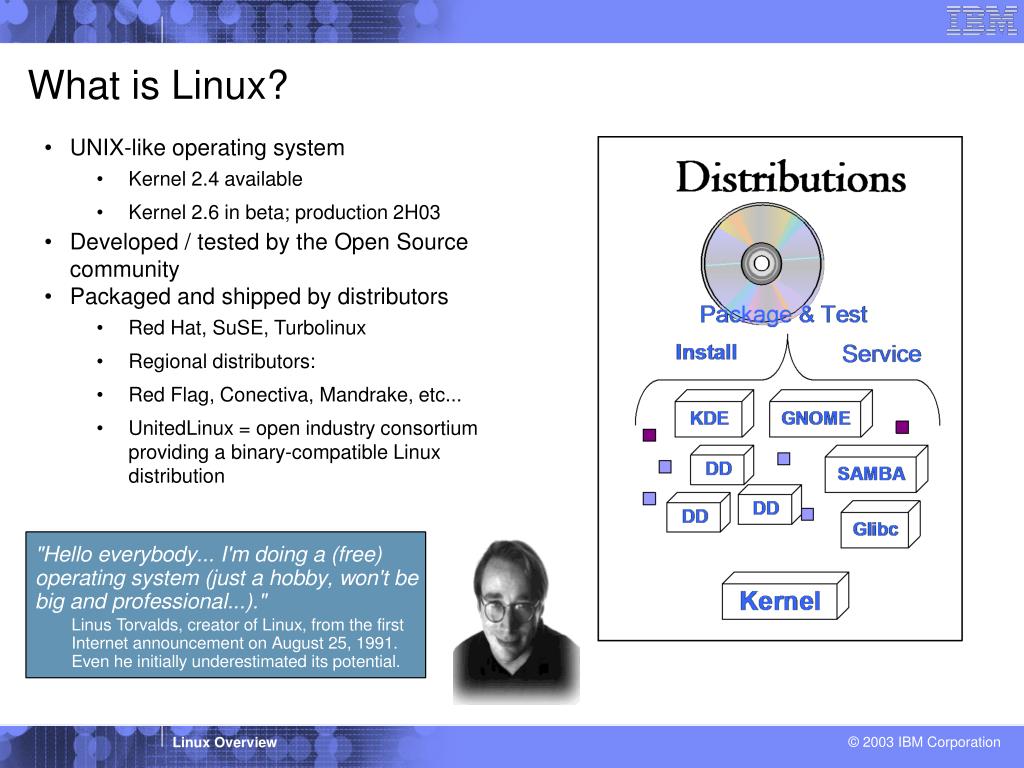Click the 'Linux Overview' footer label
This screenshot has height=768, width=1024.
(225, 743)
